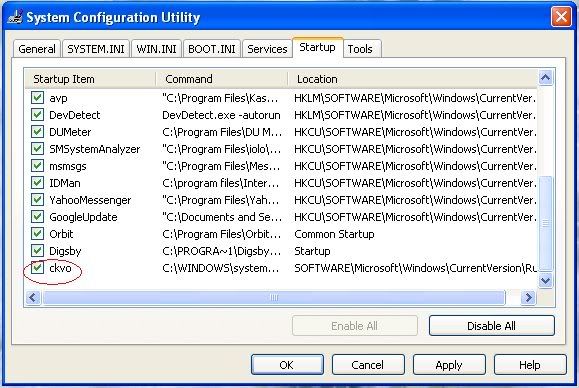Screen dimensions: 579x388
Task: Click the OK button
Action: click(x=287, y=365)
